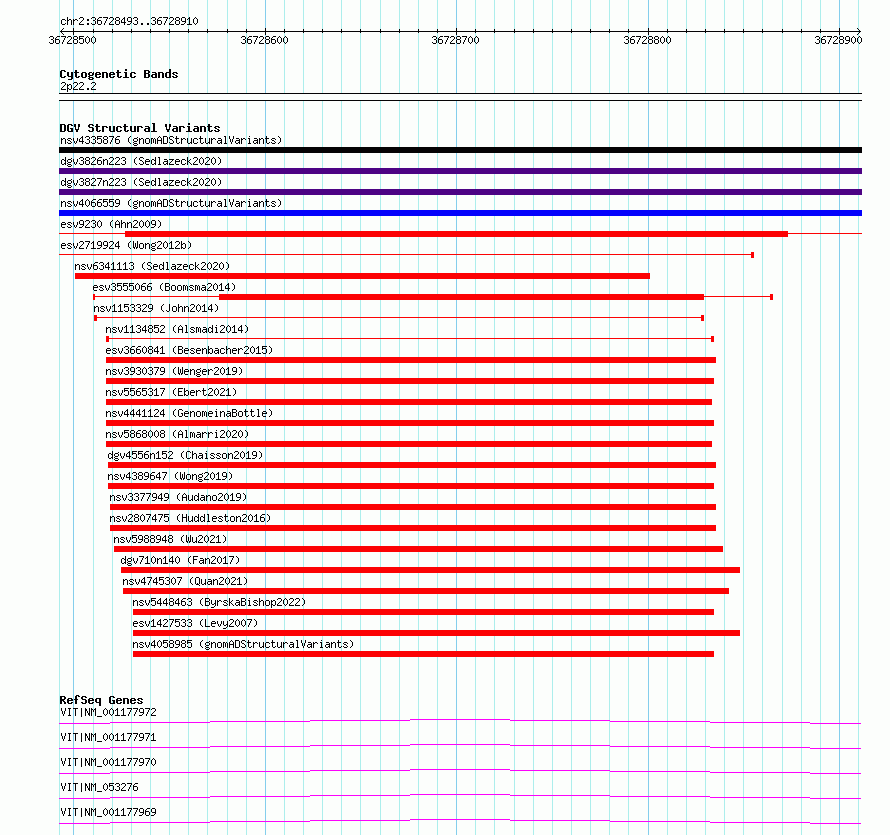Screen dimensions: 890x835
Task: Click esv3555066 (Boomsma2014) label
Action: [x=164, y=287]
